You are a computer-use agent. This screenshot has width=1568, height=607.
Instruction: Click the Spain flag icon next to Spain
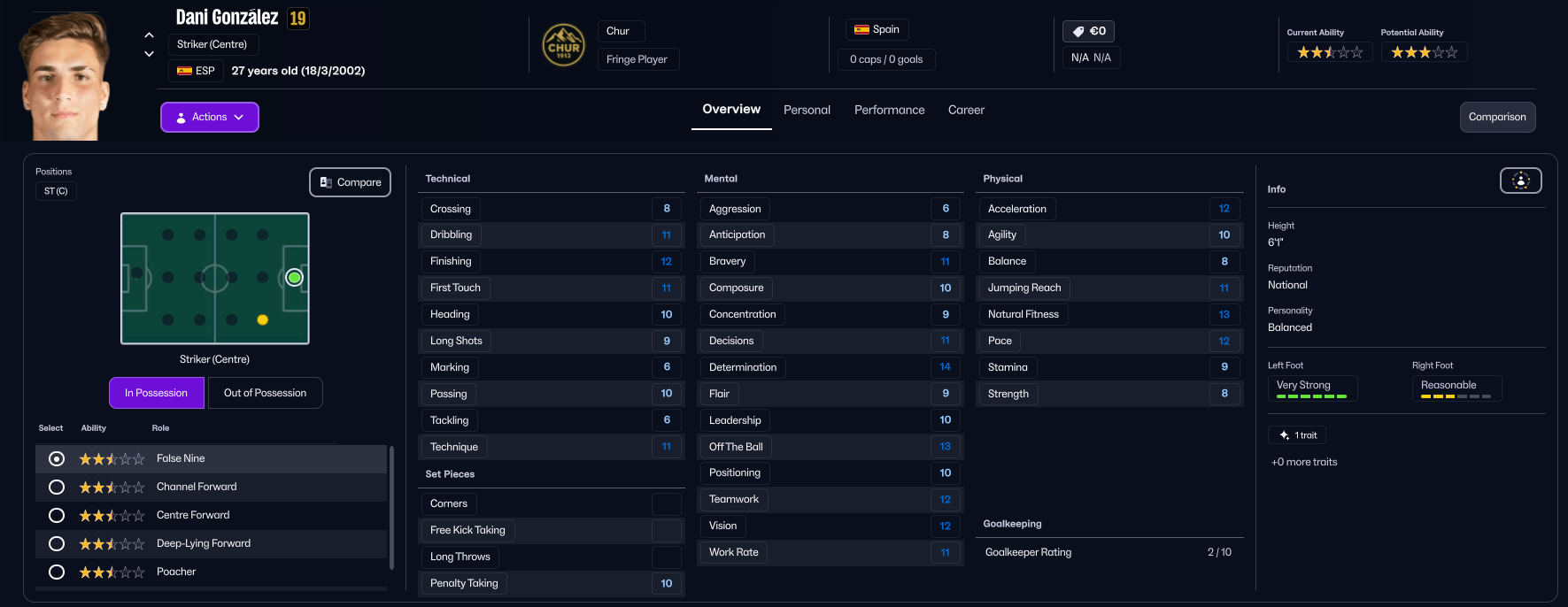[861, 30]
